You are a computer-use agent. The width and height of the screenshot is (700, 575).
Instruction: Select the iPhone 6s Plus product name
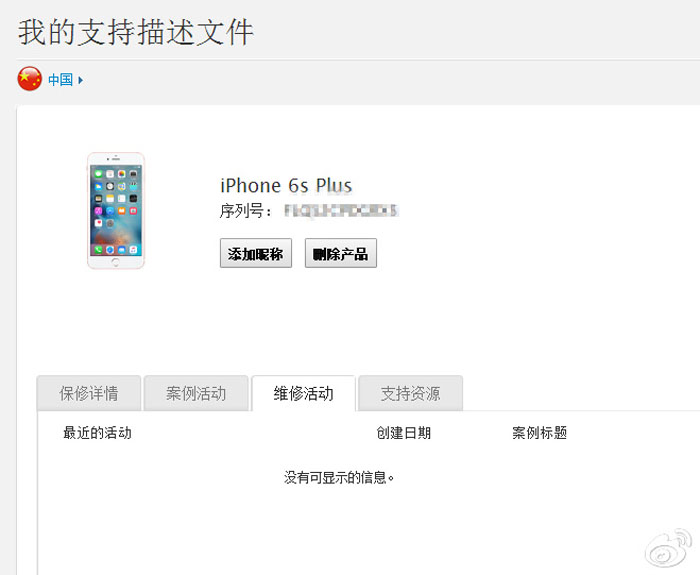[x=286, y=185]
